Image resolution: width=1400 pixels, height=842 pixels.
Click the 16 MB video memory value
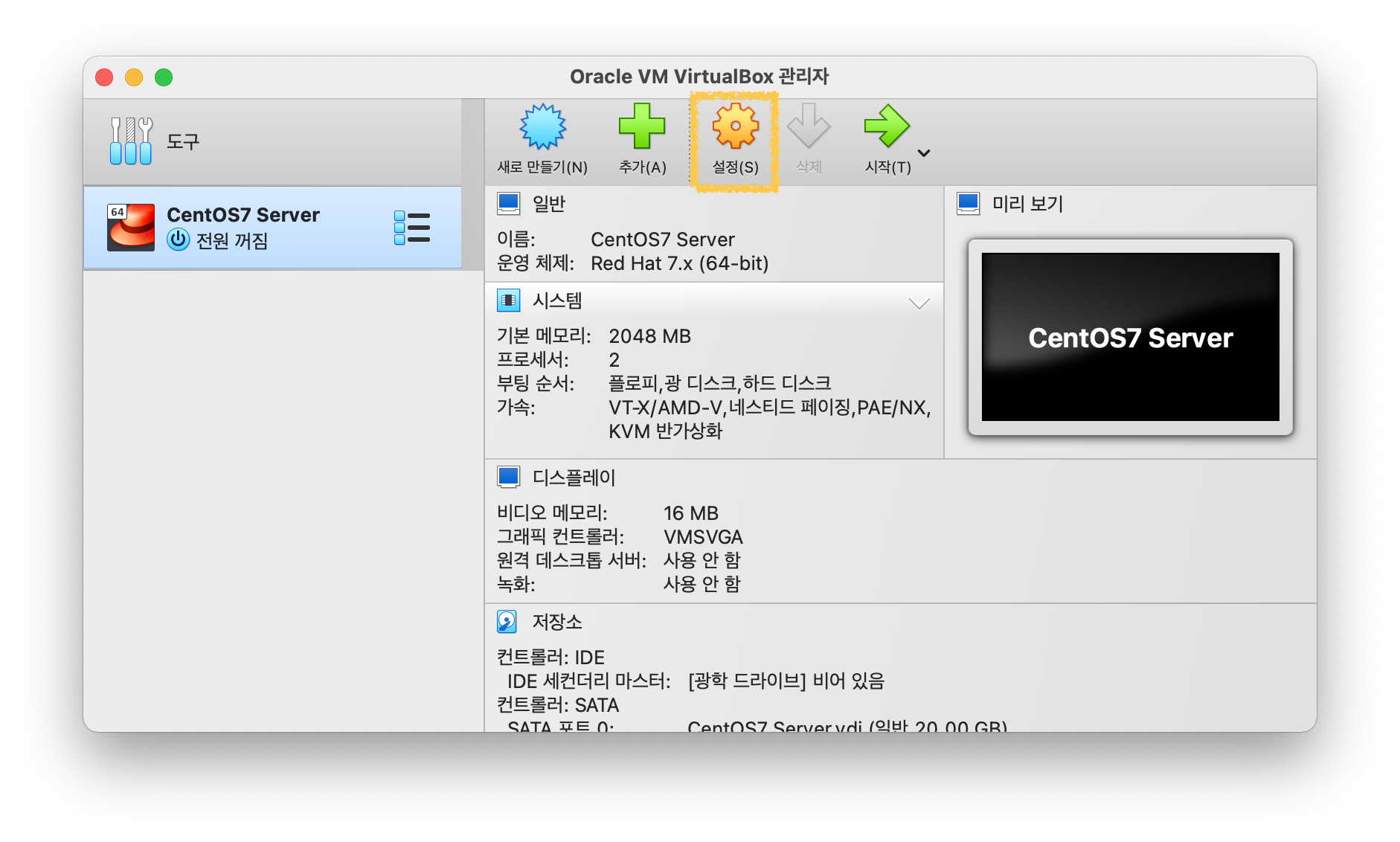[691, 513]
